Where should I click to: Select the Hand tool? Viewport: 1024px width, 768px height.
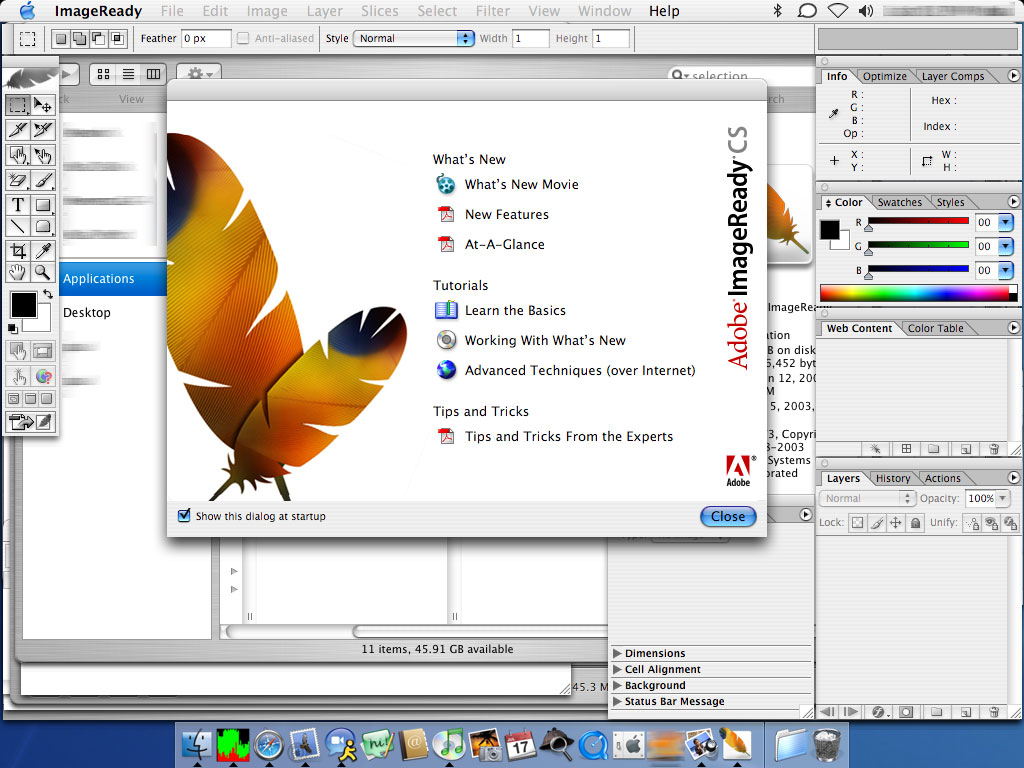tap(18, 272)
